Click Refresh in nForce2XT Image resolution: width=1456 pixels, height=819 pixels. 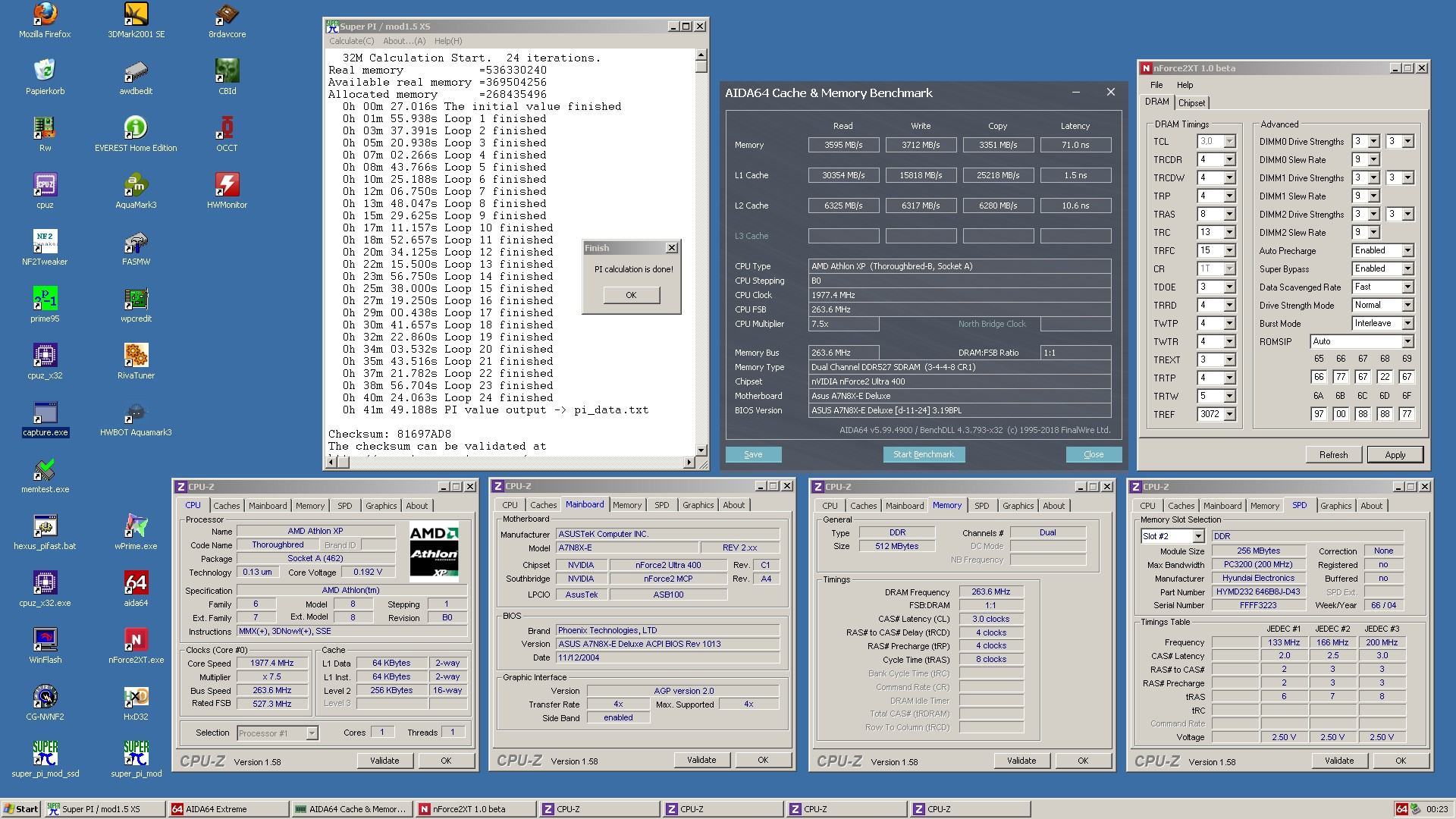pos(1333,455)
